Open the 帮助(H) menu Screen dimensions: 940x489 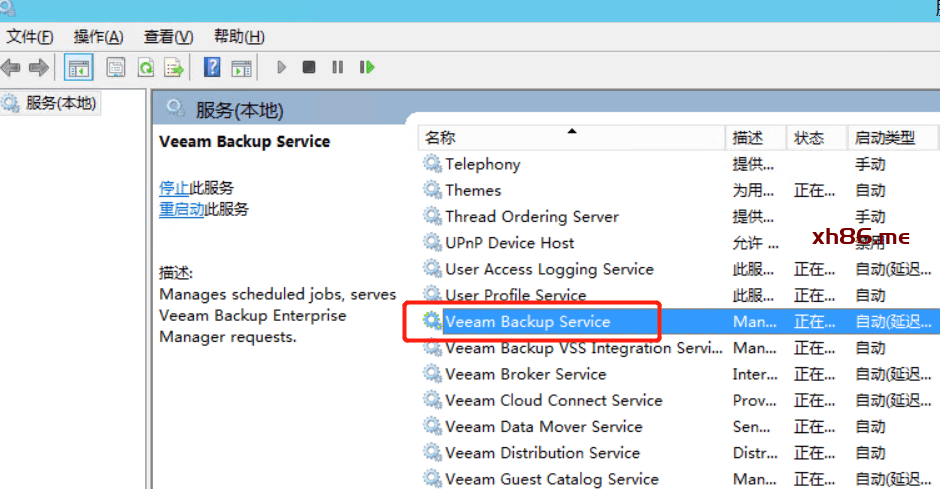pos(239,37)
